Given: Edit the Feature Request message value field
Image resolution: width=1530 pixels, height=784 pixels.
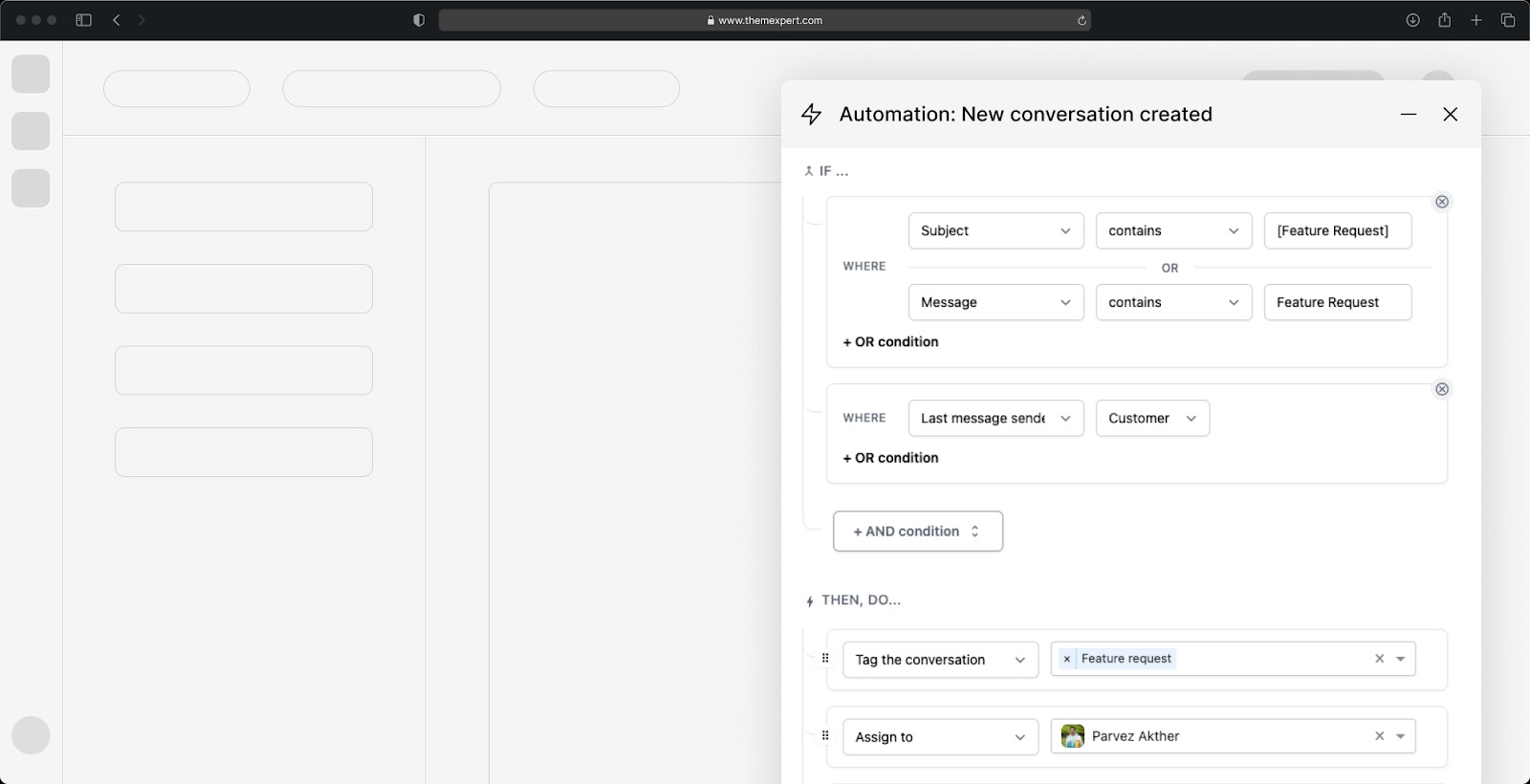Looking at the screenshot, I should point(1338,302).
